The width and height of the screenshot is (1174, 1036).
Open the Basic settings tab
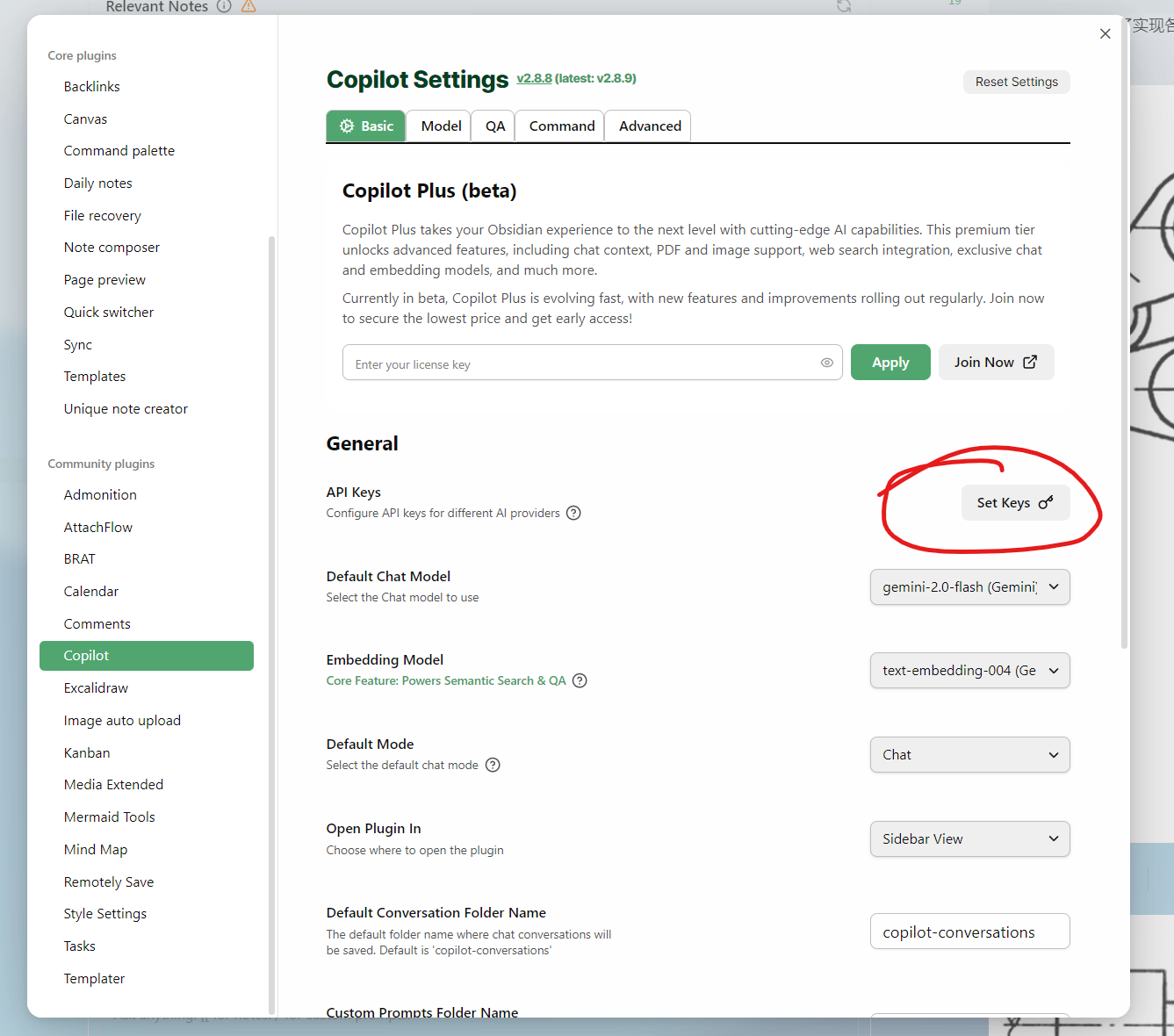tap(365, 126)
